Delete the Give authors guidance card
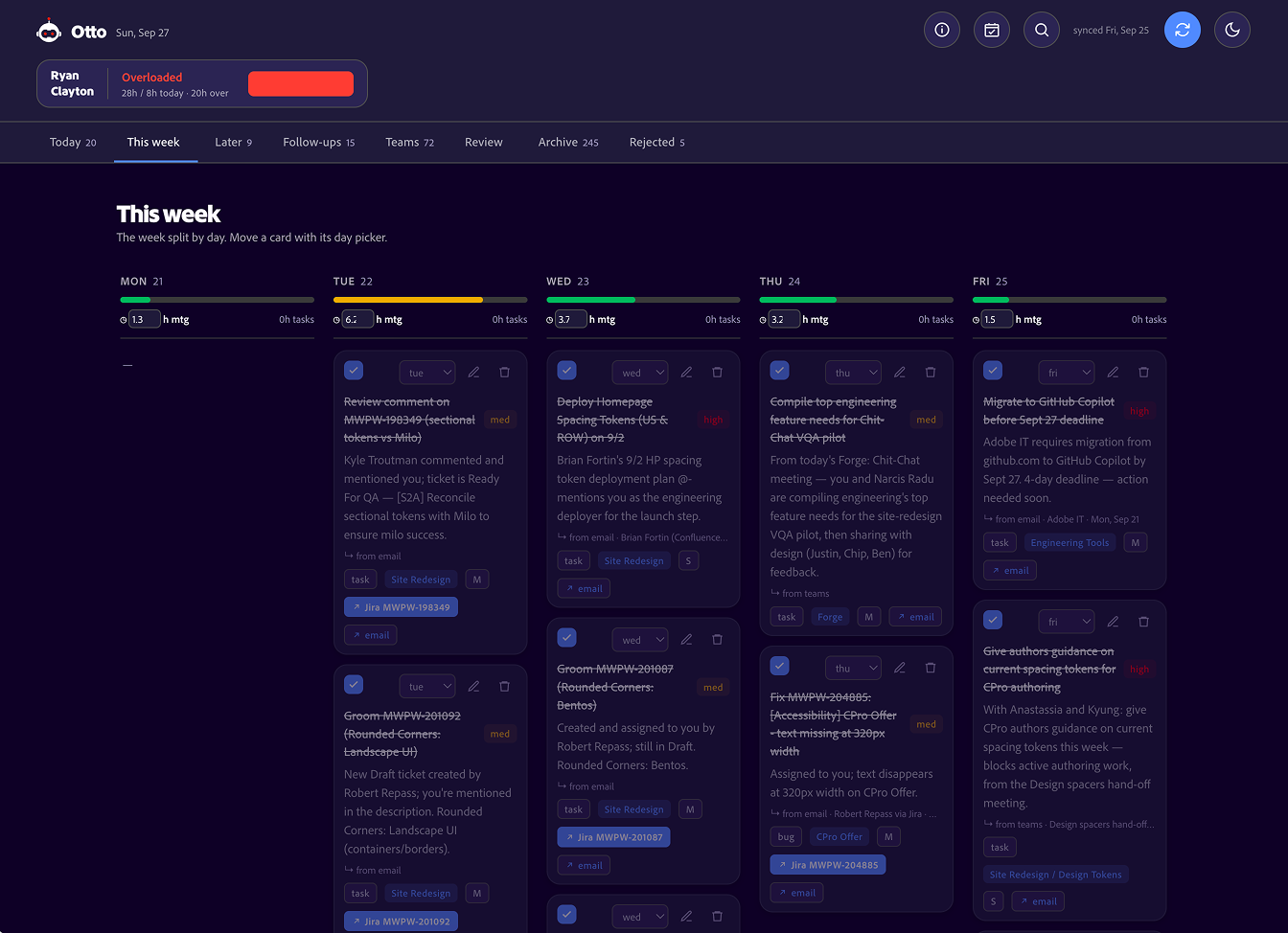This screenshot has height=933, width=1288. (1143, 621)
